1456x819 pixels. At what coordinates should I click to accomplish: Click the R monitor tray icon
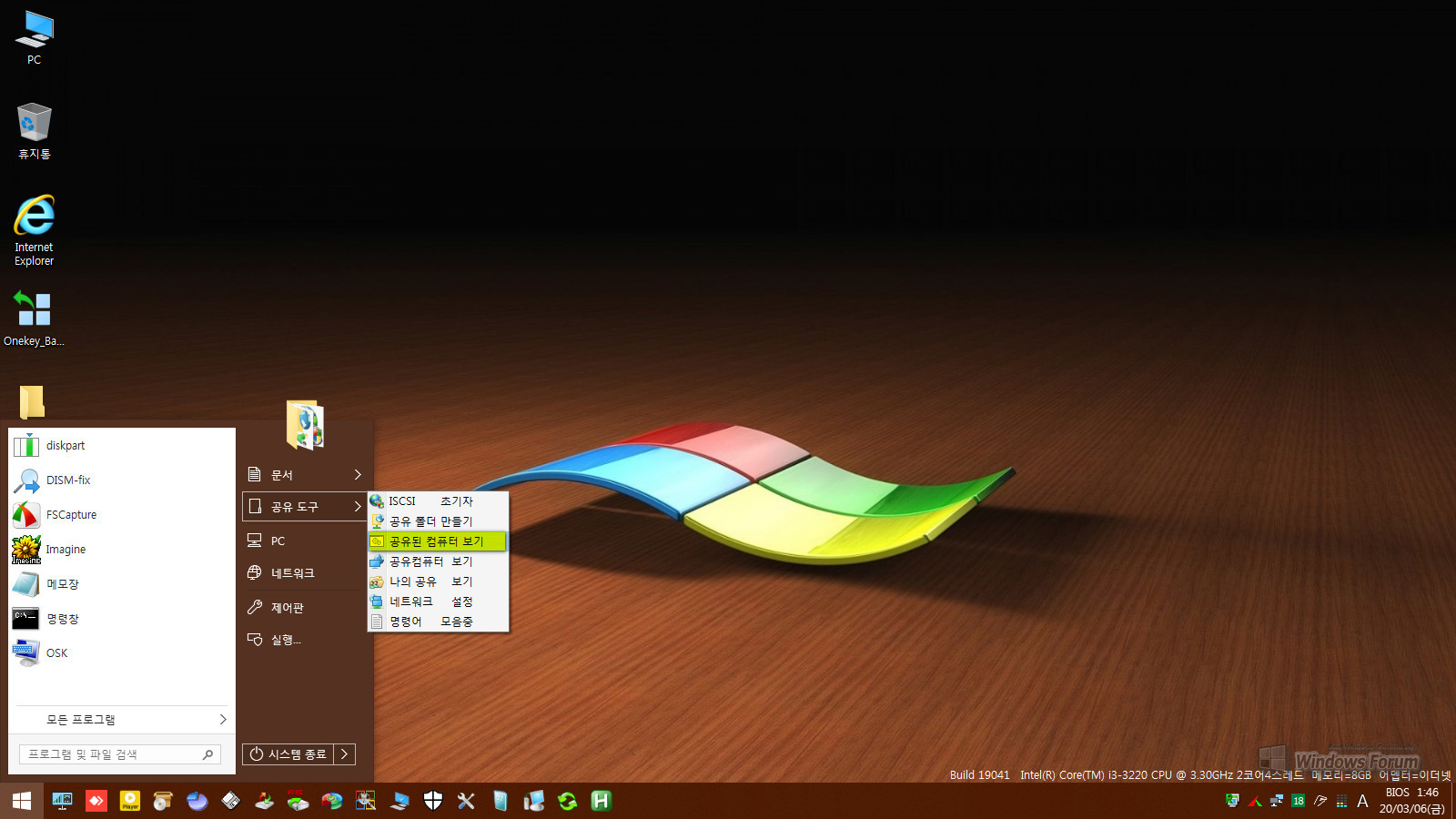pyautogui.click(x=1233, y=801)
